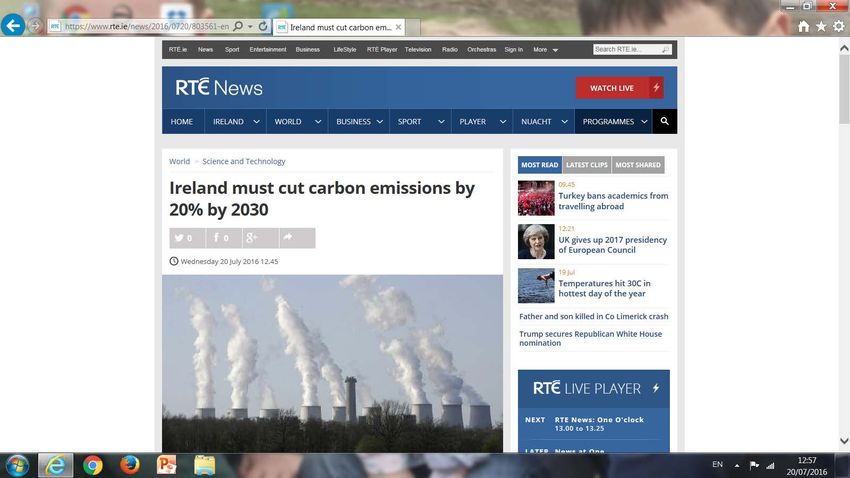
Task: Click the page scrollbar up arrow
Action: click(844, 48)
